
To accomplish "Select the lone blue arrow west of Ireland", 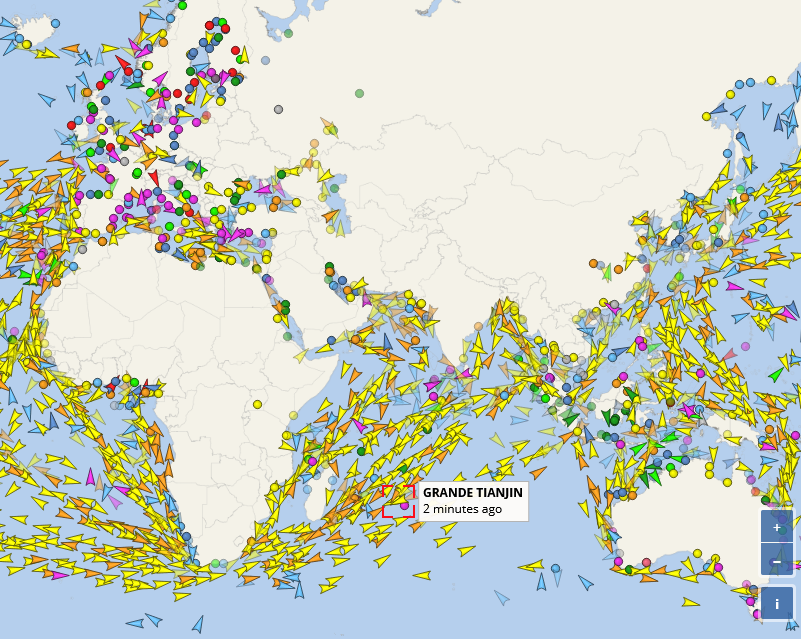I will pyautogui.click(x=46, y=100).
